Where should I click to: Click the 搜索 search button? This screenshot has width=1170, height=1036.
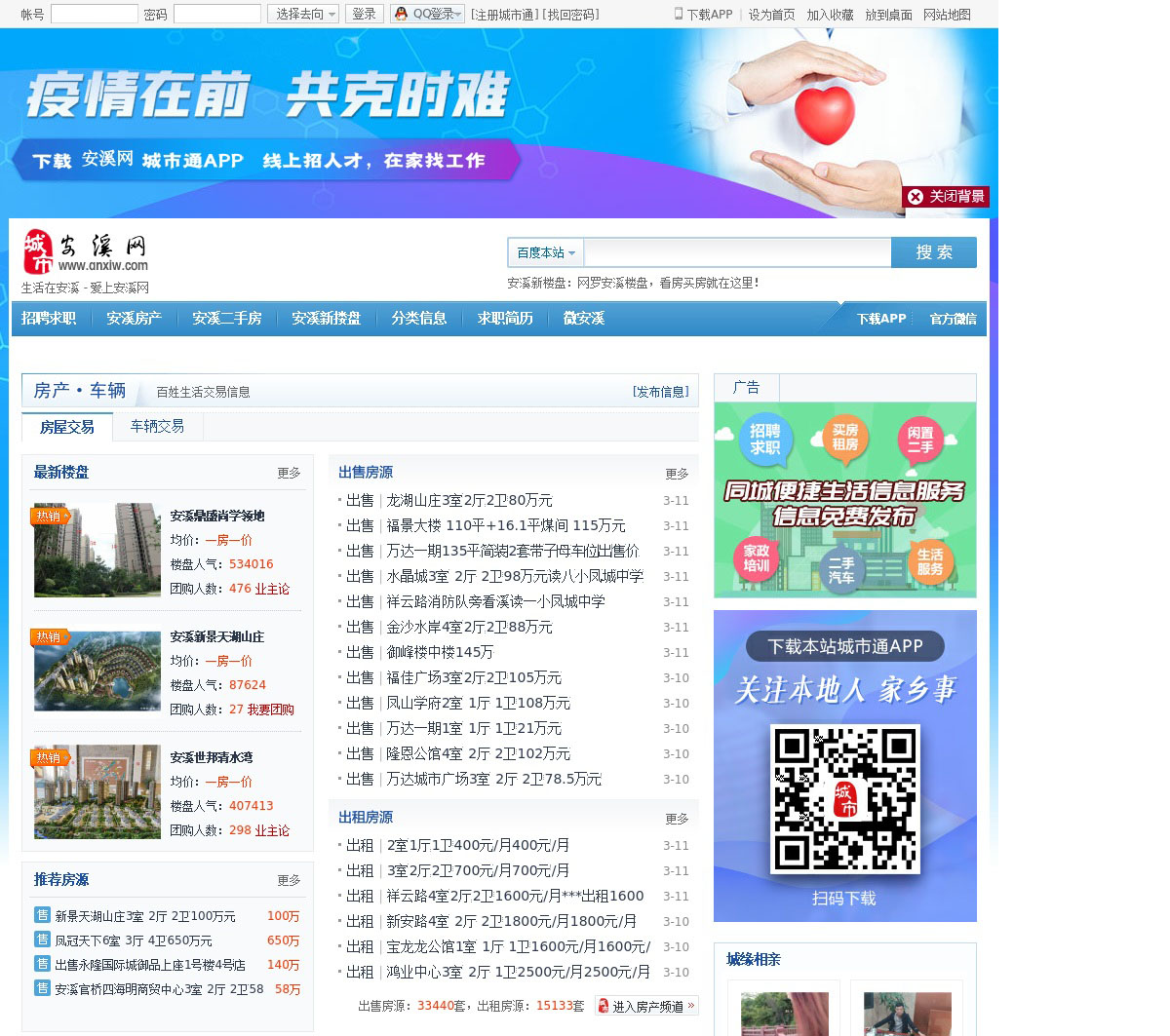click(934, 252)
